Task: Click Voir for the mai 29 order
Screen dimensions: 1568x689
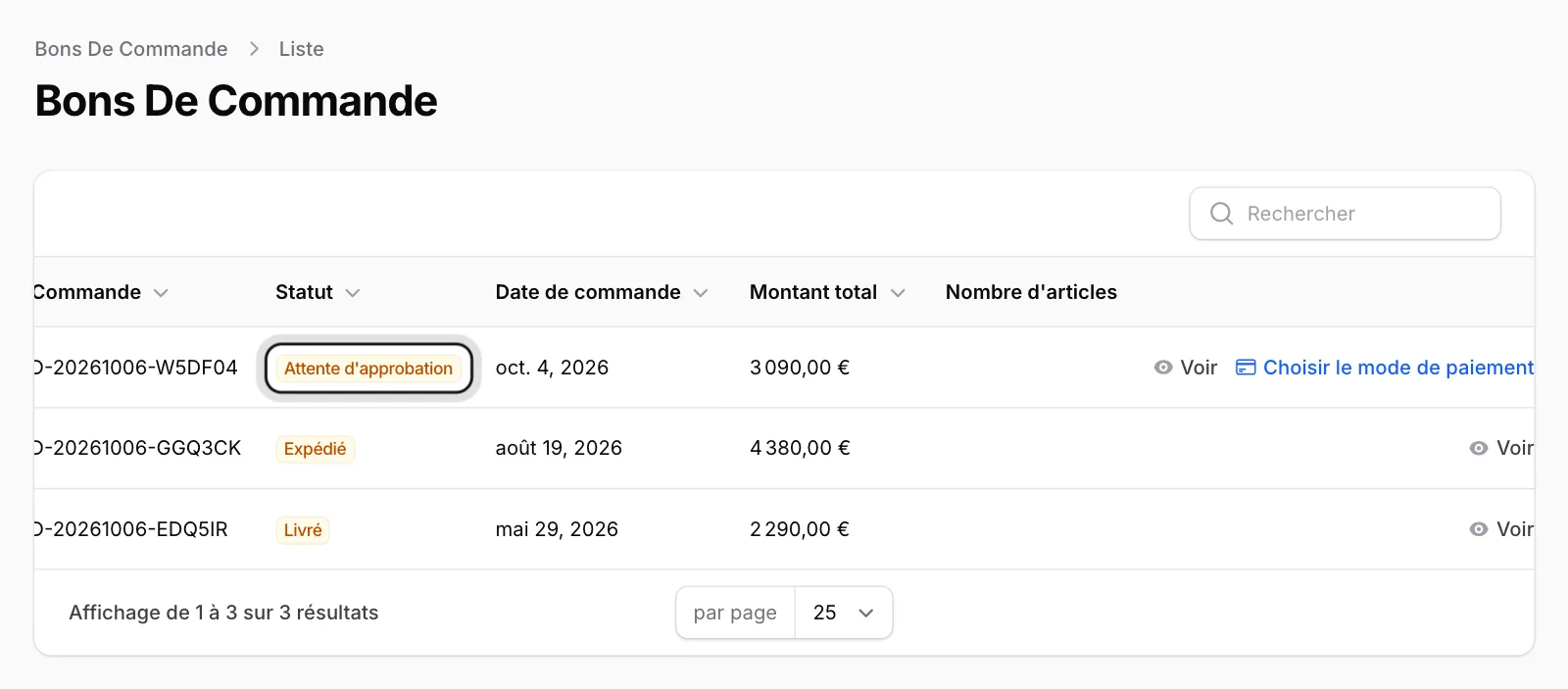Action: coord(1501,529)
